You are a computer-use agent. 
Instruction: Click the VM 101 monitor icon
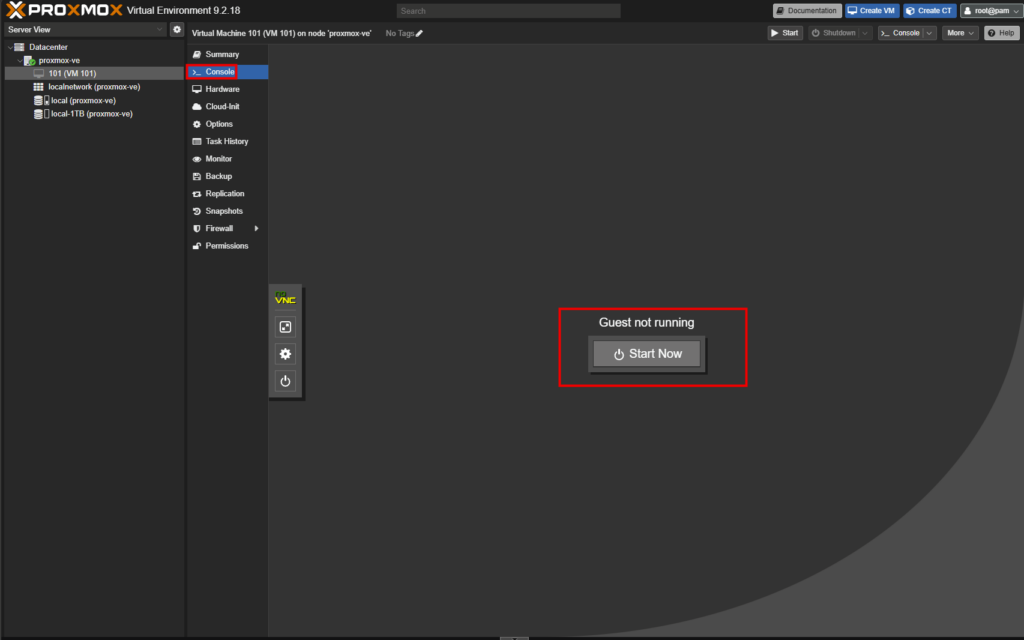click(x=39, y=73)
